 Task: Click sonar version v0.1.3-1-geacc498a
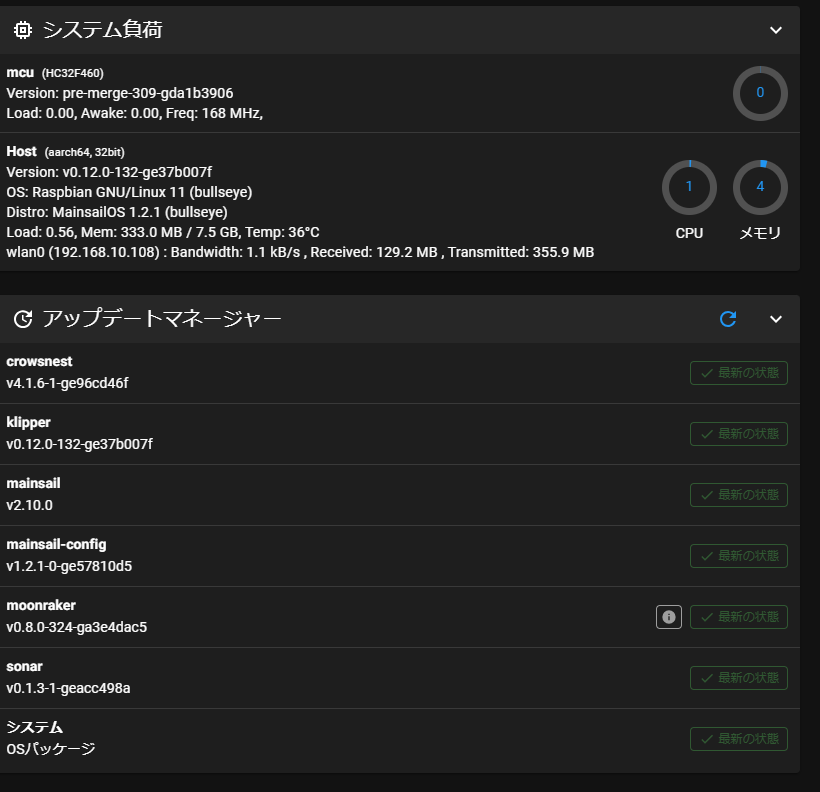68,688
